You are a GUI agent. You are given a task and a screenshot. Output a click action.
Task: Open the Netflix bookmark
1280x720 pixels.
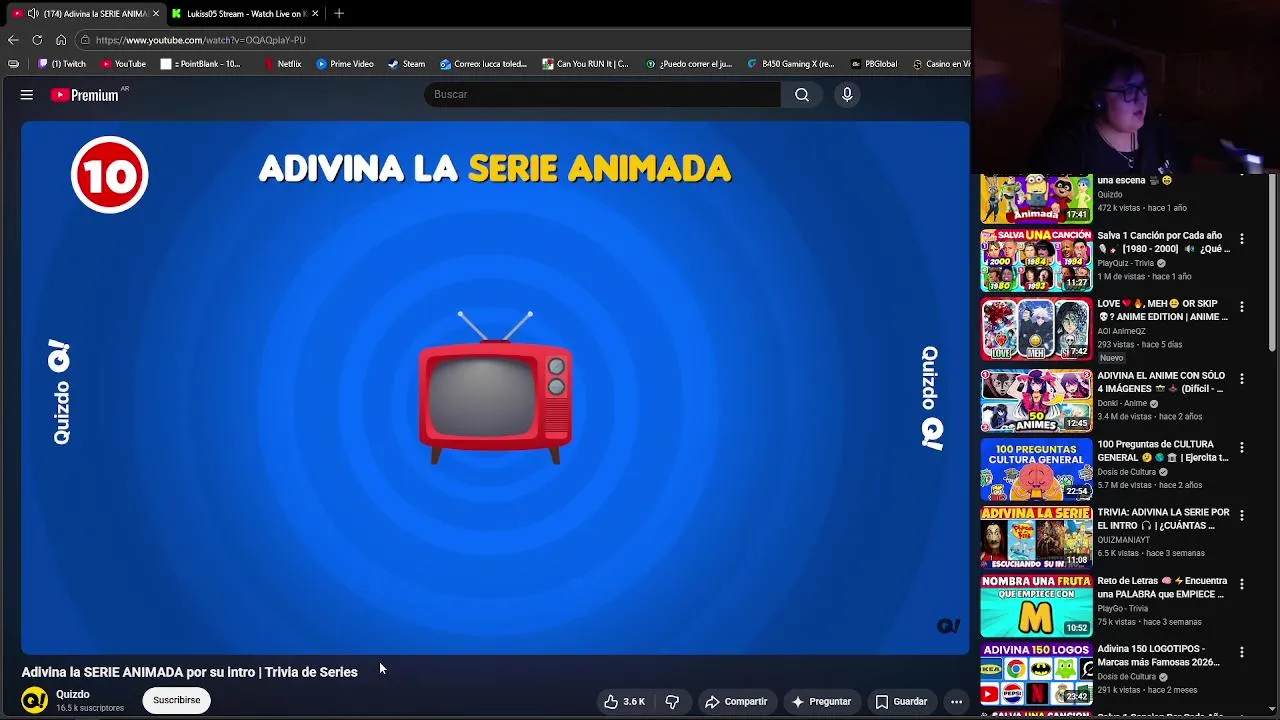pos(283,64)
